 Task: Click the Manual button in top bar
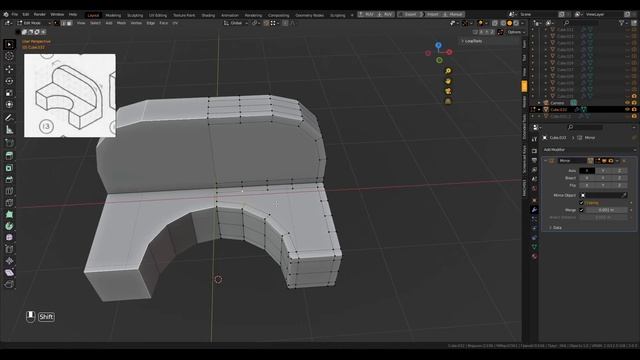[453, 14]
